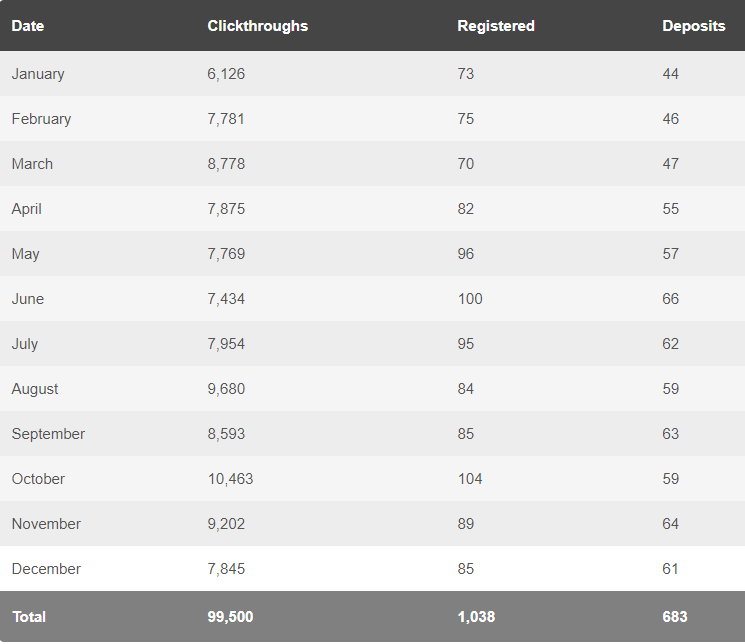Click the Clickthroughs column header
Image resolution: width=745 pixels, height=644 pixels.
click(x=258, y=26)
